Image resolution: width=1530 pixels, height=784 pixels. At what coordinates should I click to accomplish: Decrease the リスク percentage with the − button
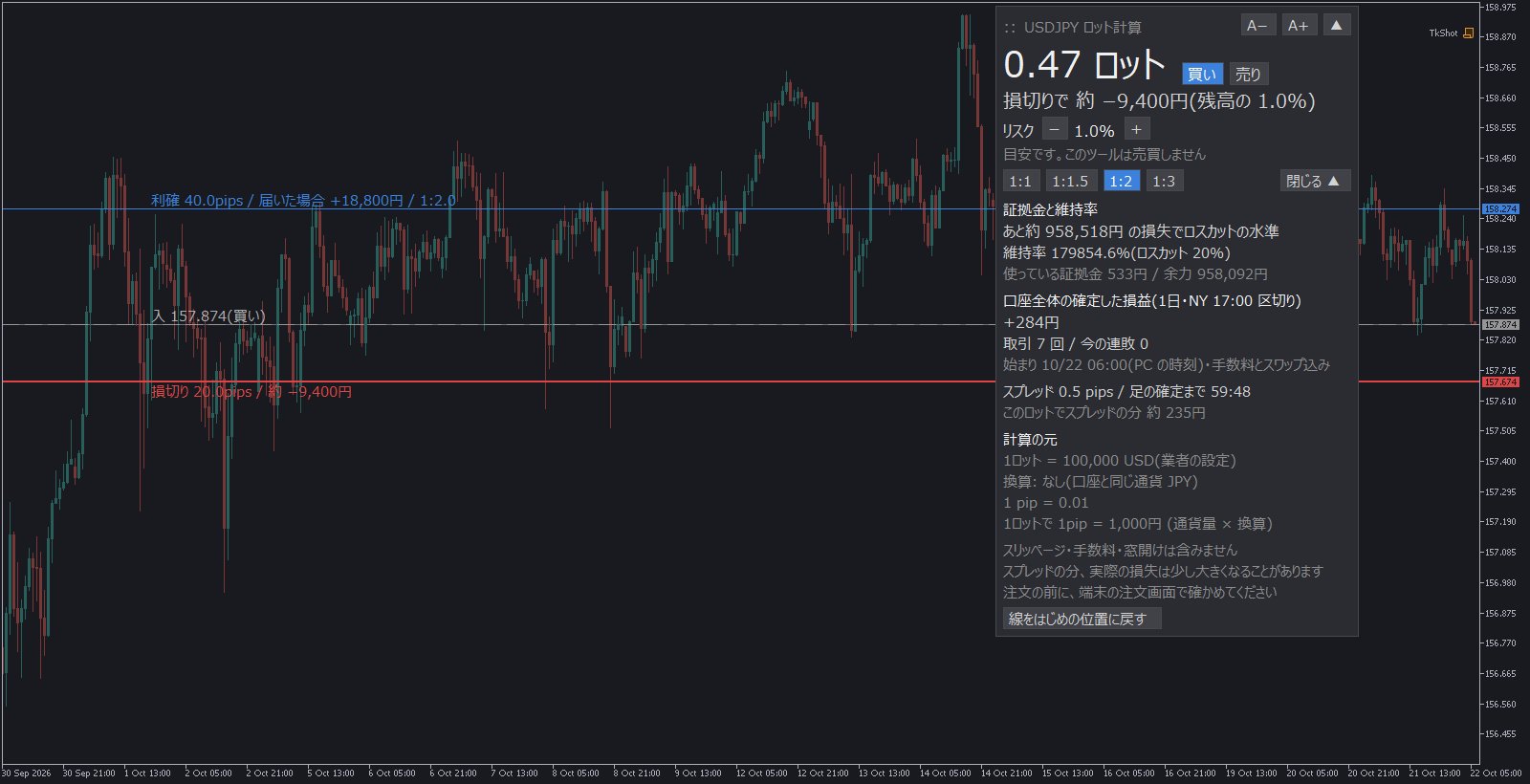(1055, 130)
